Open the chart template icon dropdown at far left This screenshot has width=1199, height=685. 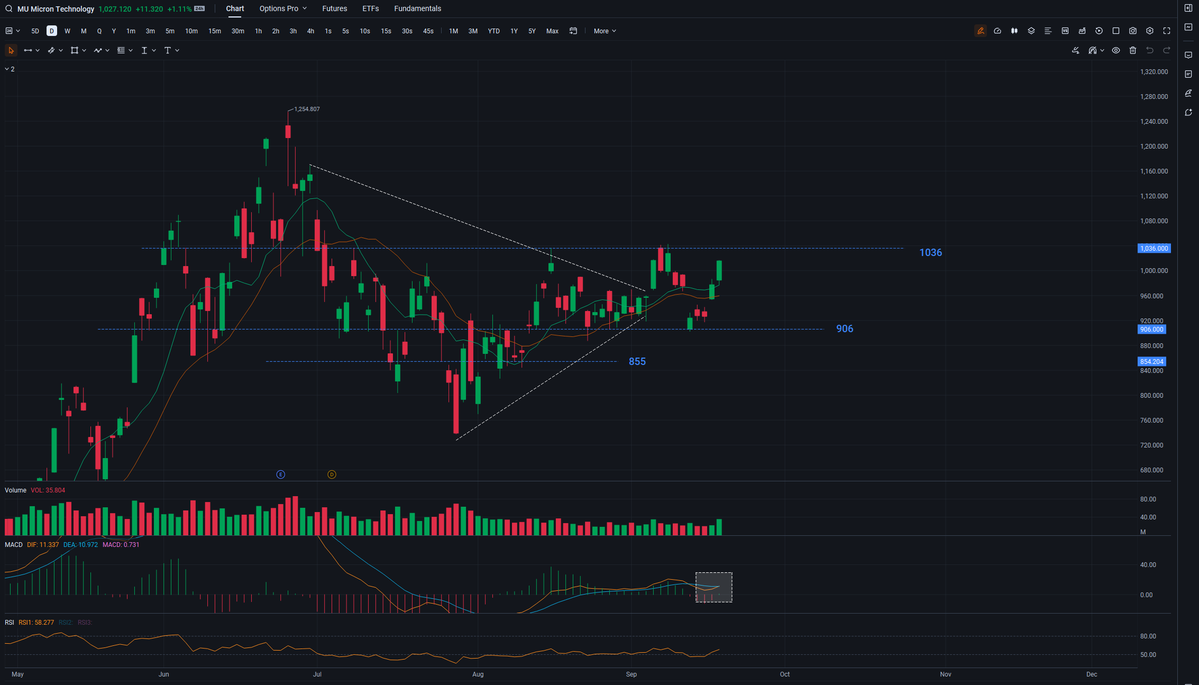12,31
